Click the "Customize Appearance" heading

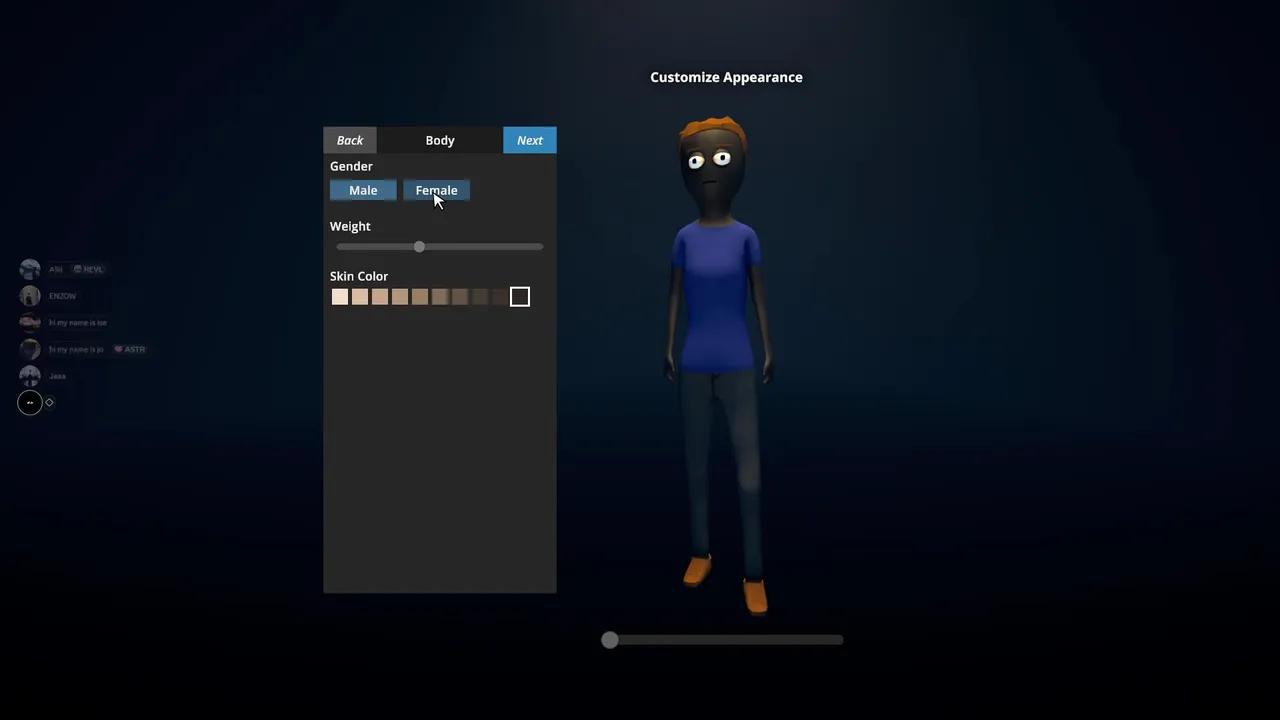click(726, 77)
